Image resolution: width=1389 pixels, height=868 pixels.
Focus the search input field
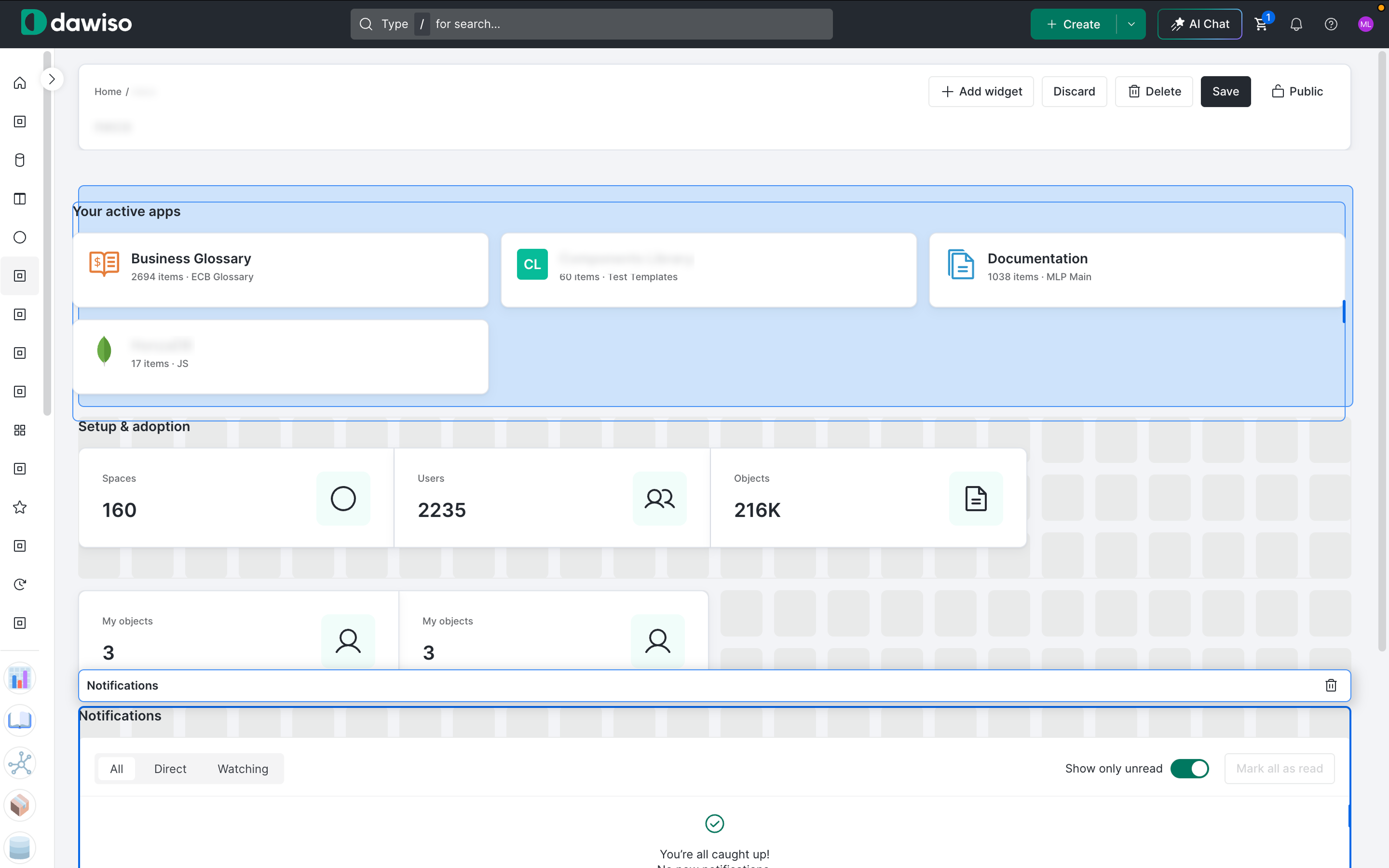(x=591, y=24)
